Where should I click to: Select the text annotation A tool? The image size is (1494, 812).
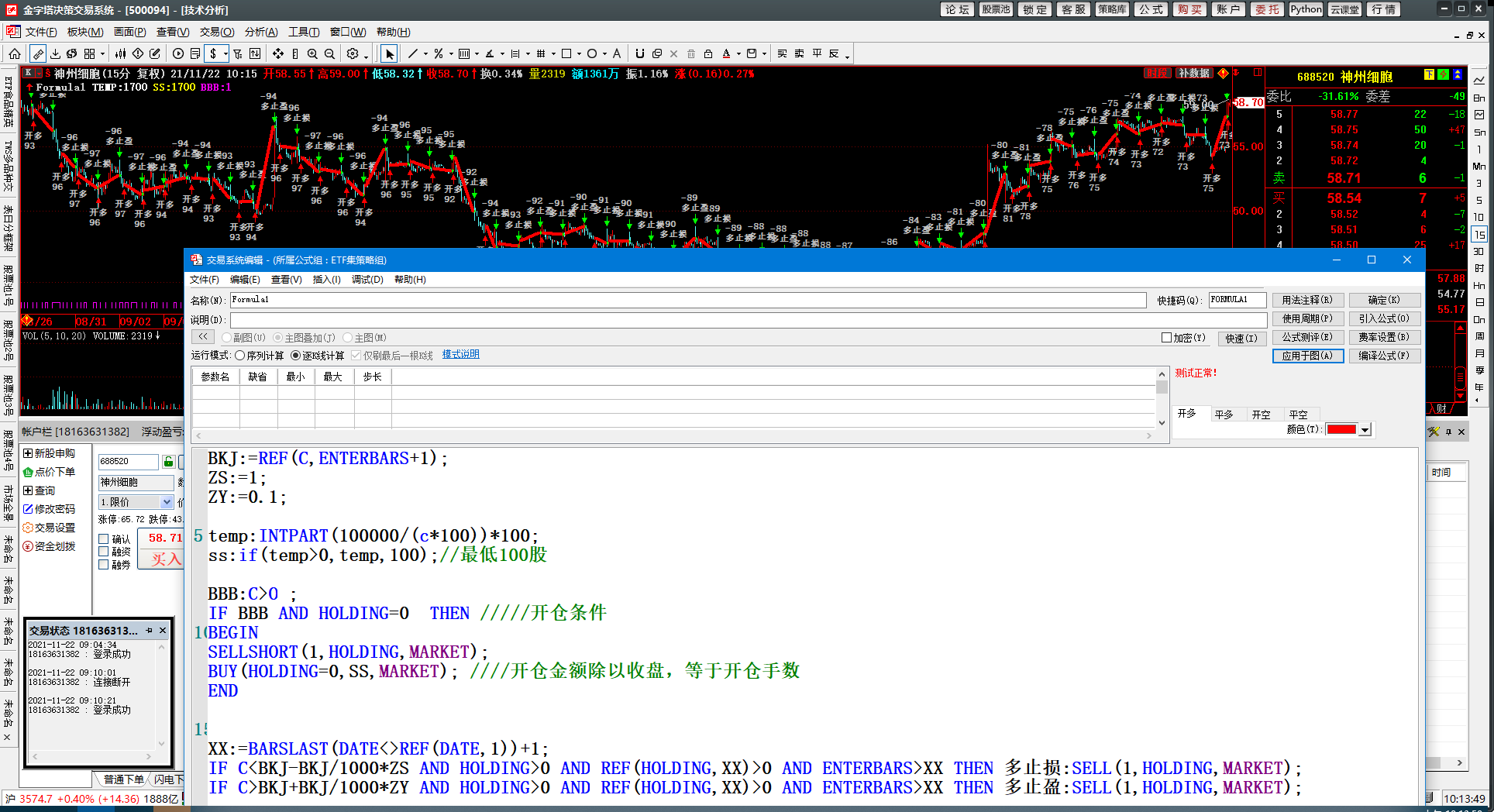tap(617, 53)
